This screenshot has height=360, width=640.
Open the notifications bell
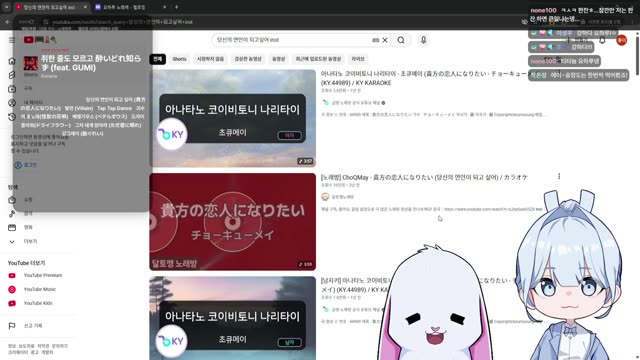(602, 40)
